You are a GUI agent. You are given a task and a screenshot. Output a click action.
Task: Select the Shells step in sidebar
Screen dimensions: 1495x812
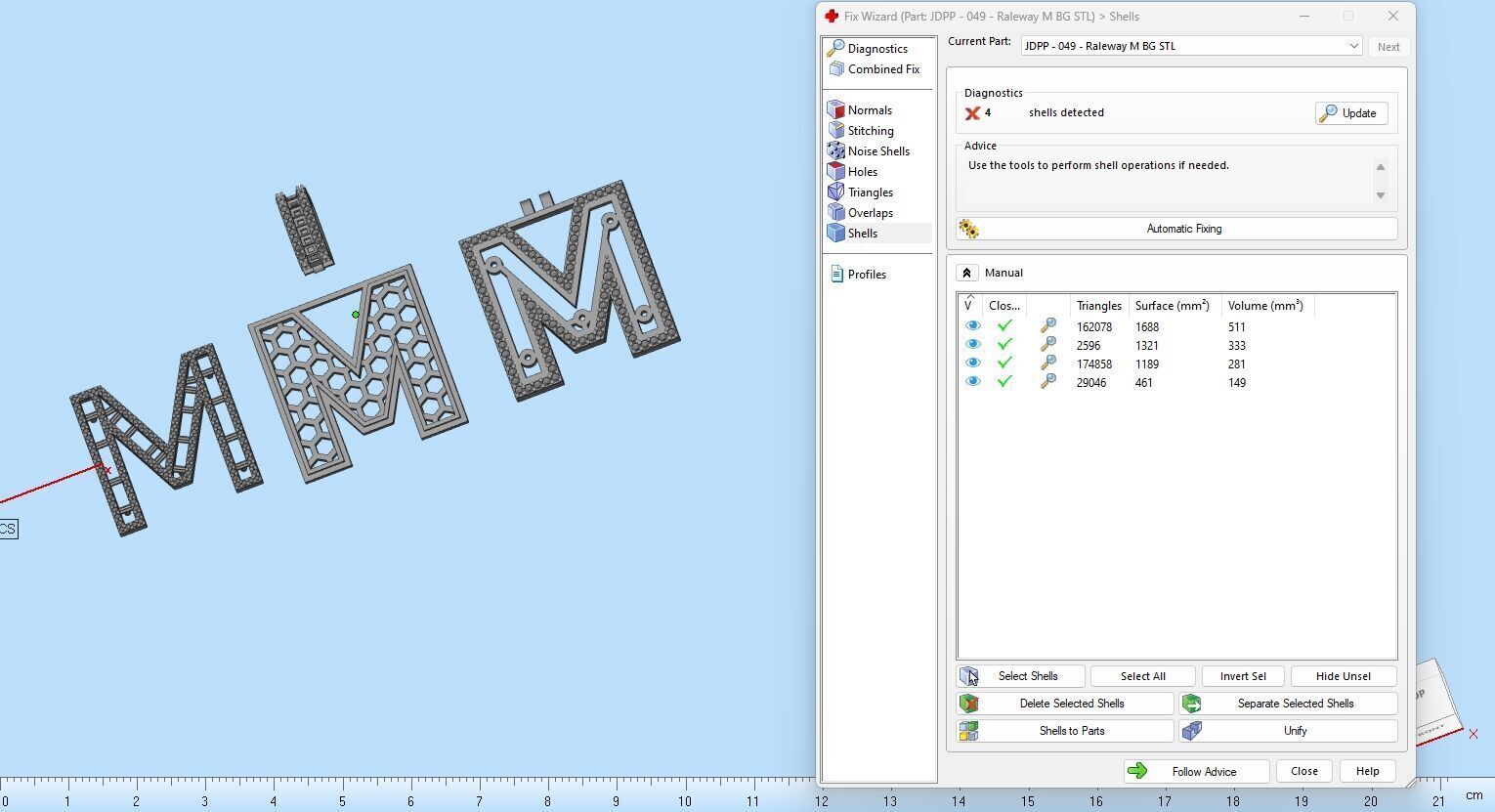click(878, 234)
